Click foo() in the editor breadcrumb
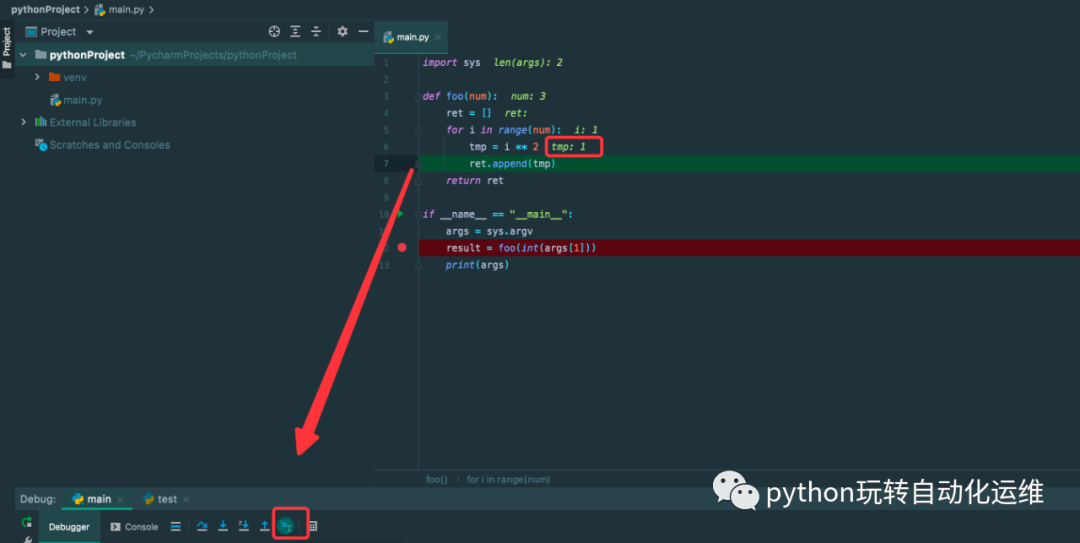 pos(437,480)
